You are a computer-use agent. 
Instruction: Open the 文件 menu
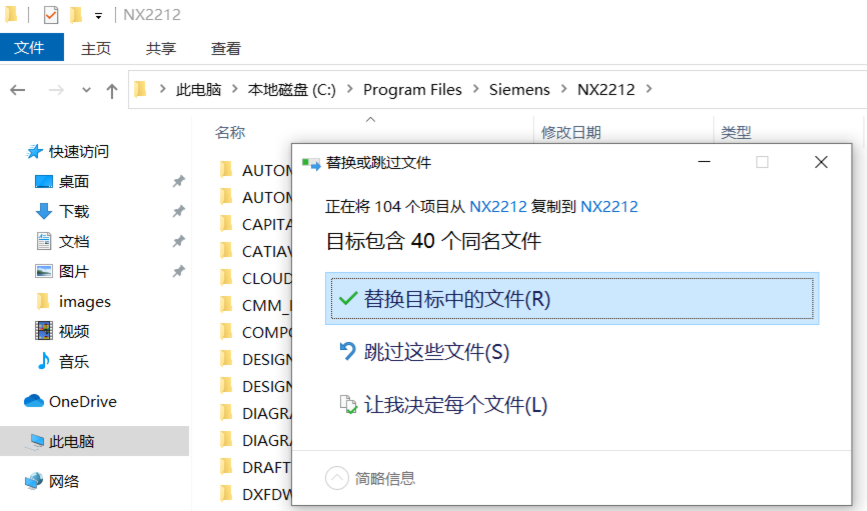tap(30, 47)
